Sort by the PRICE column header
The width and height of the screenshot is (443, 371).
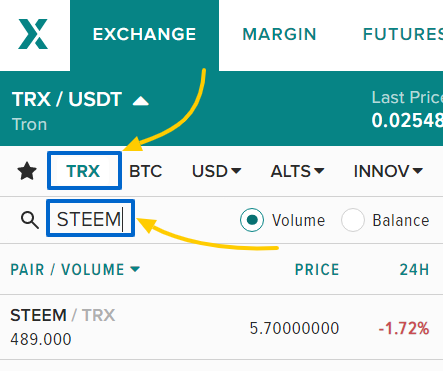[317, 270]
